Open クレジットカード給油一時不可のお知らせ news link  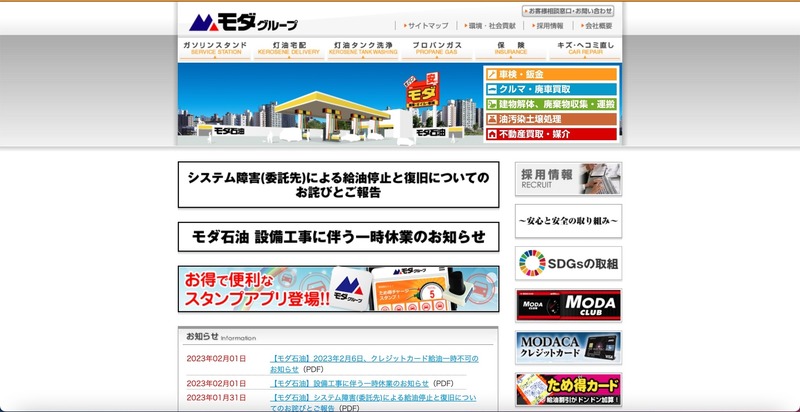click(374, 364)
